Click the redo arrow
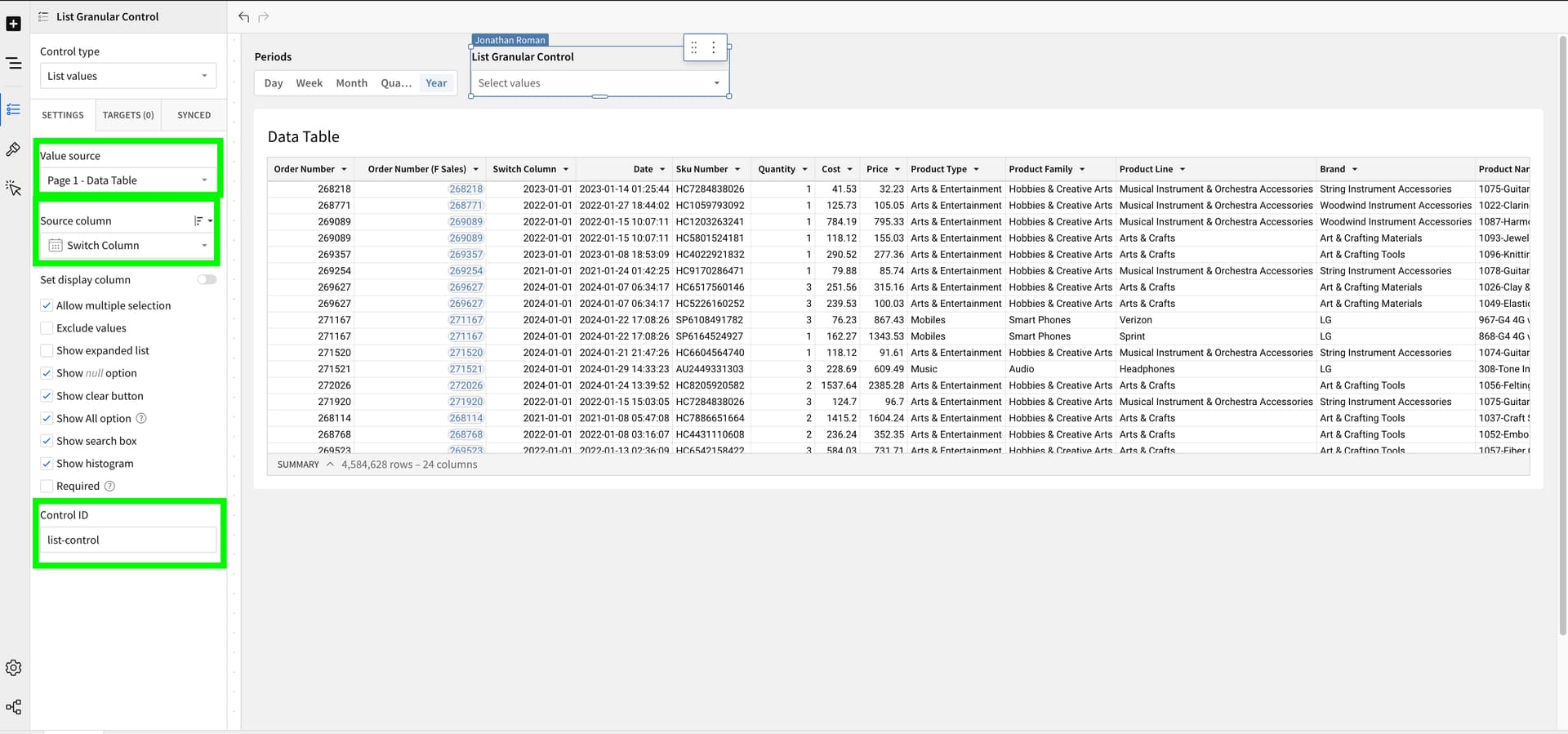Screen dimensions: 1568x734 tap(263, 16)
